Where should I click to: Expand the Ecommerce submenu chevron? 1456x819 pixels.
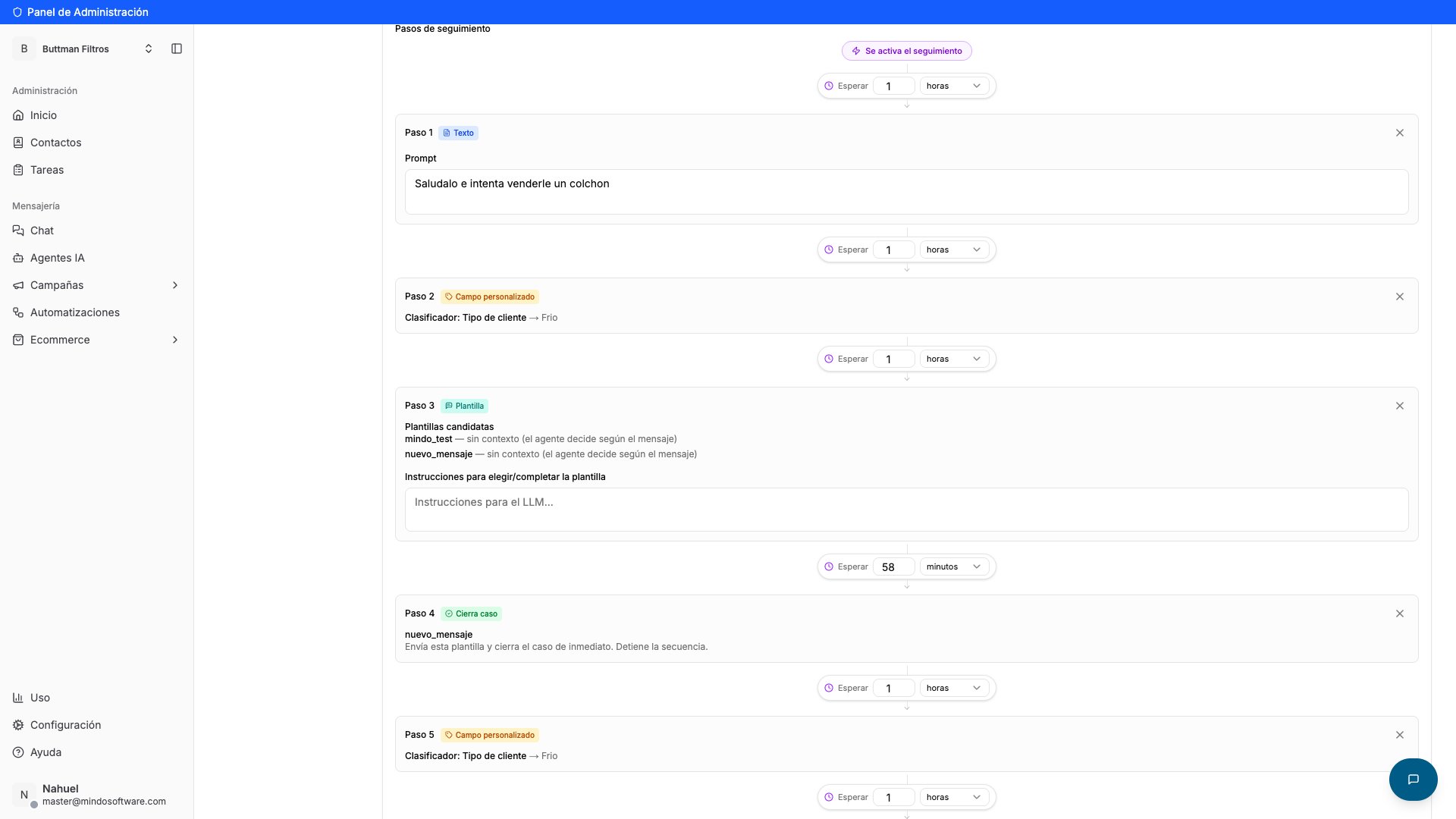pyautogui.click(x=175, y=340)
